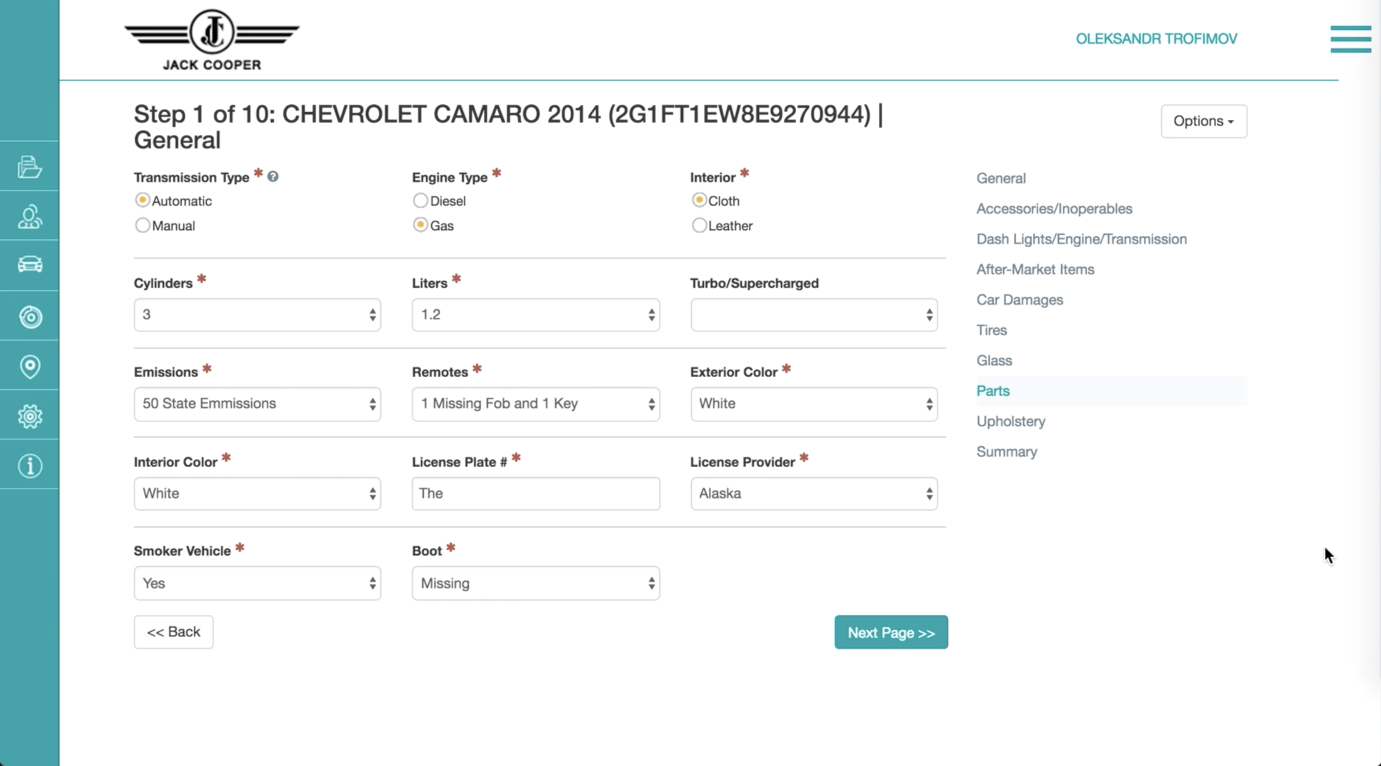Select Leather for the Interior
This screenshot has height=766, width=1381.
coord(699,225)
